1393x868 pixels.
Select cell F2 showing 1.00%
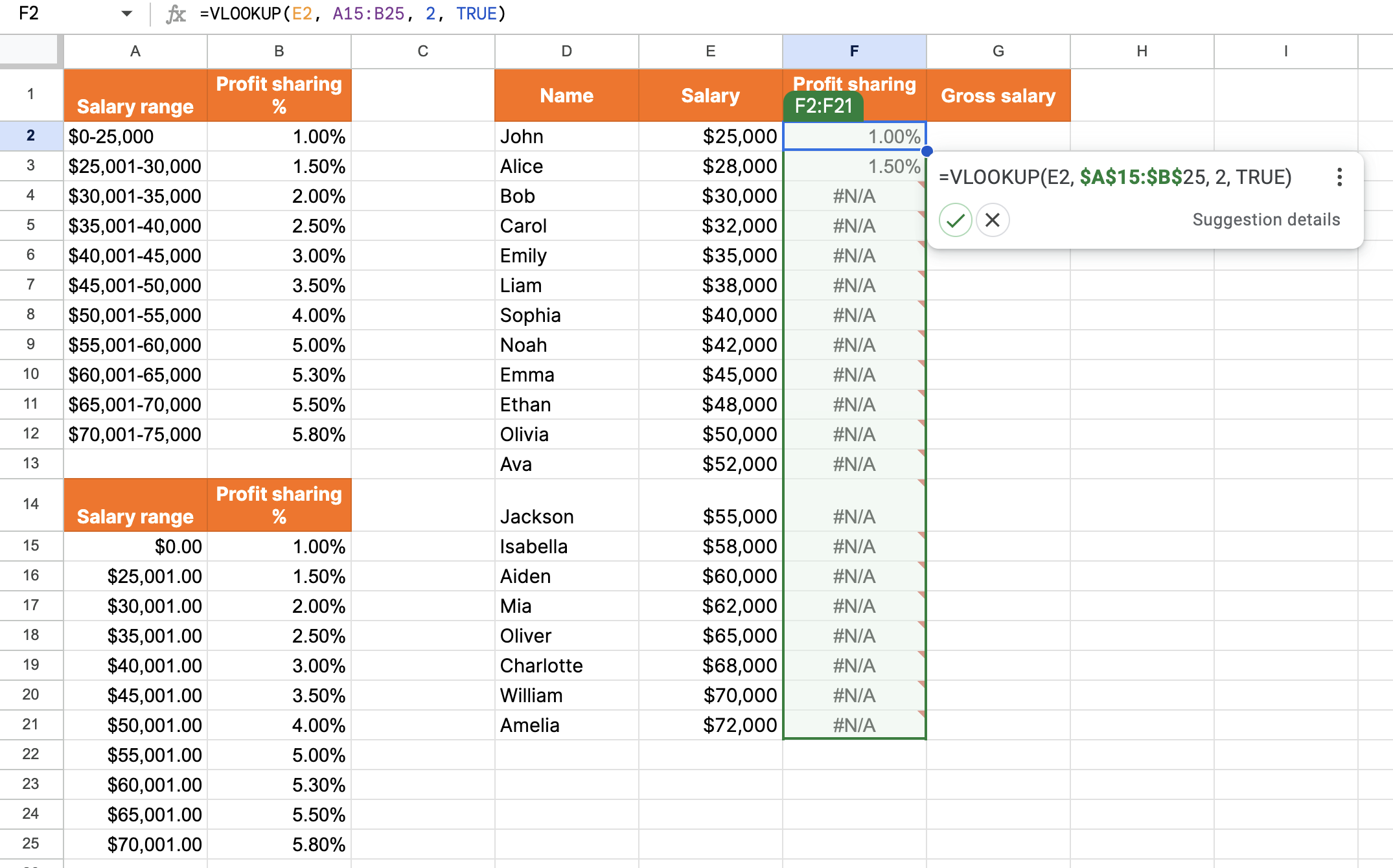point(854,136)
